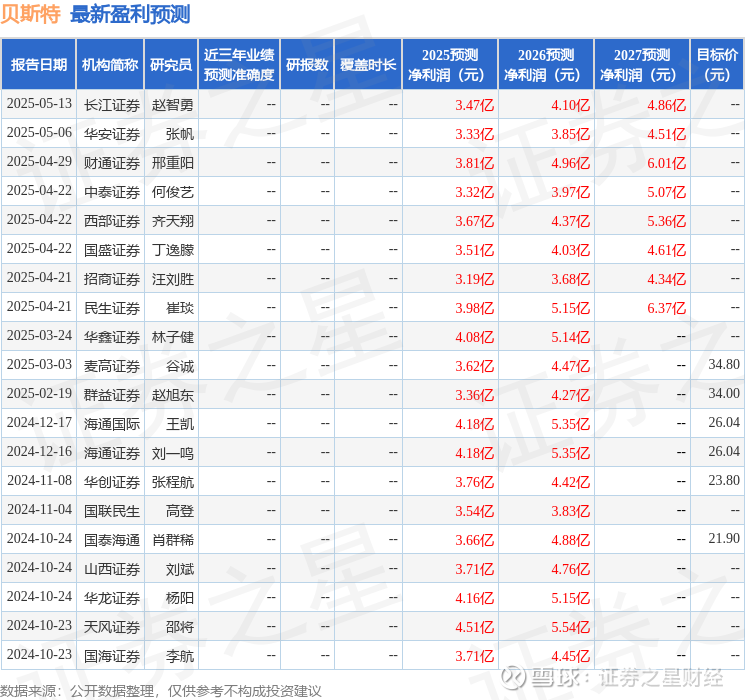Viewport: 745px width, 700px height.
Task: Select the 国联民生 institution cell
Action: pos(112,511)
